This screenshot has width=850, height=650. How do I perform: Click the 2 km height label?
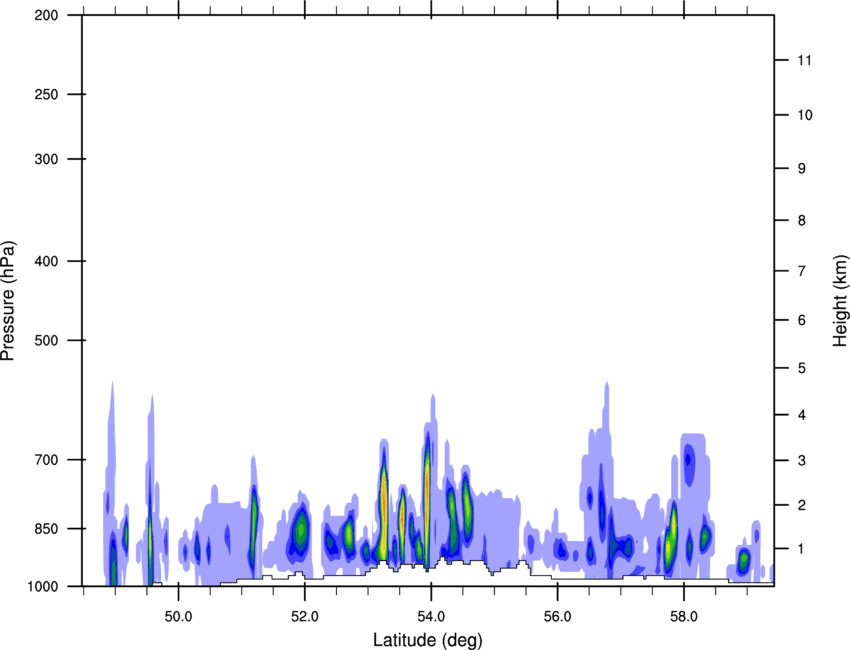[x=802, y=505]
